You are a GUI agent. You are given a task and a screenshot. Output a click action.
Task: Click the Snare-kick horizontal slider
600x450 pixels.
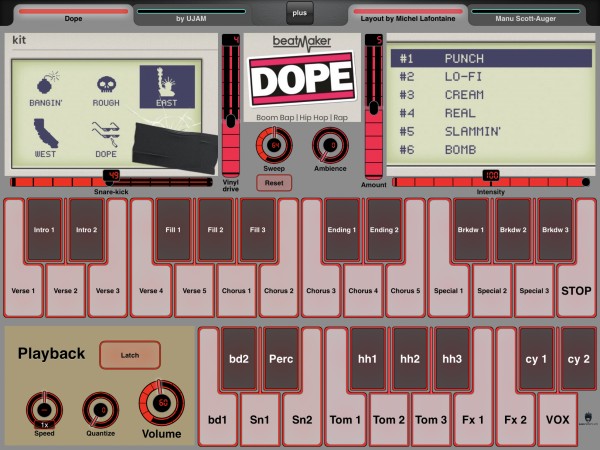tap(111, 181)
